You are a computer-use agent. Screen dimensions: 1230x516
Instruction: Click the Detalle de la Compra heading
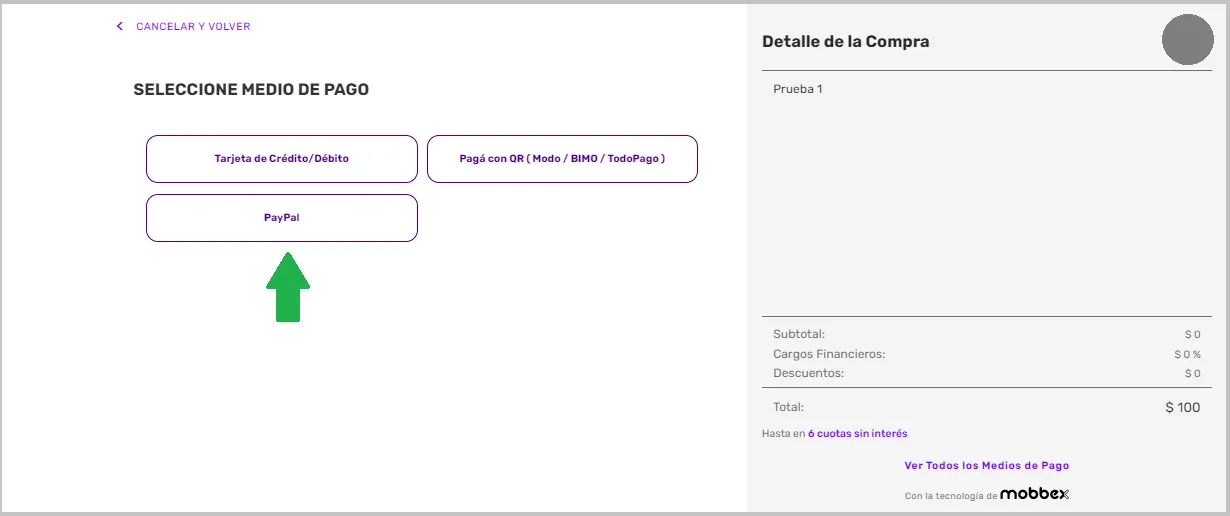(x=846, y=42)
